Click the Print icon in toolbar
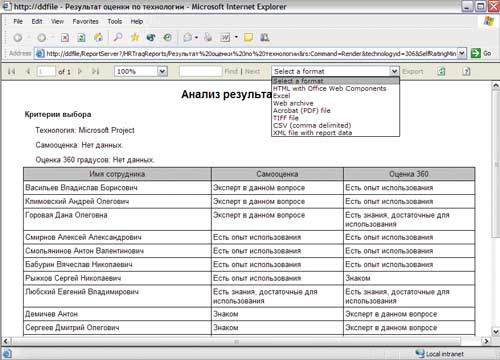 pyautogui.click(x=208, y=37)
